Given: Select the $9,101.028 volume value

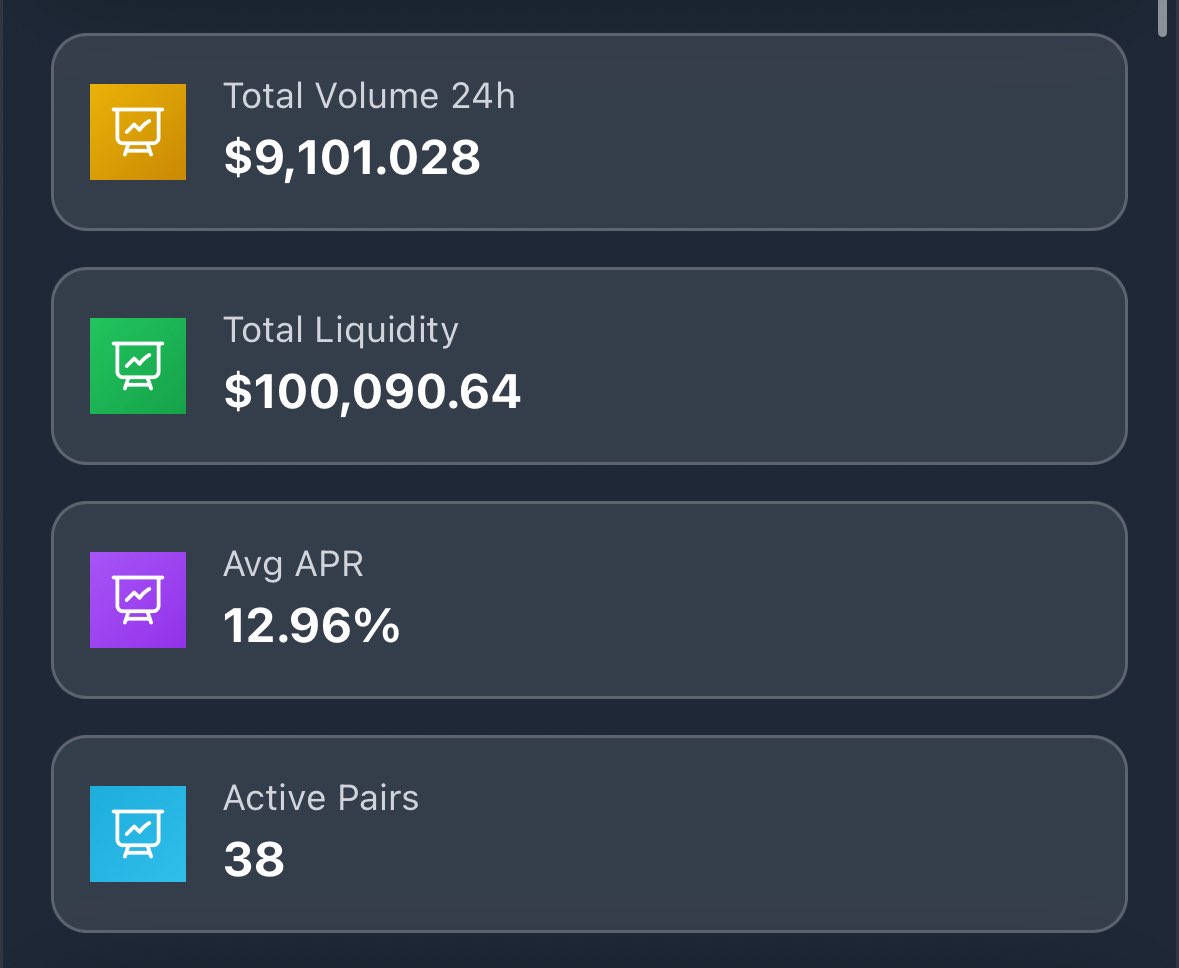Looking at the screenshot, I should point(352,158).
